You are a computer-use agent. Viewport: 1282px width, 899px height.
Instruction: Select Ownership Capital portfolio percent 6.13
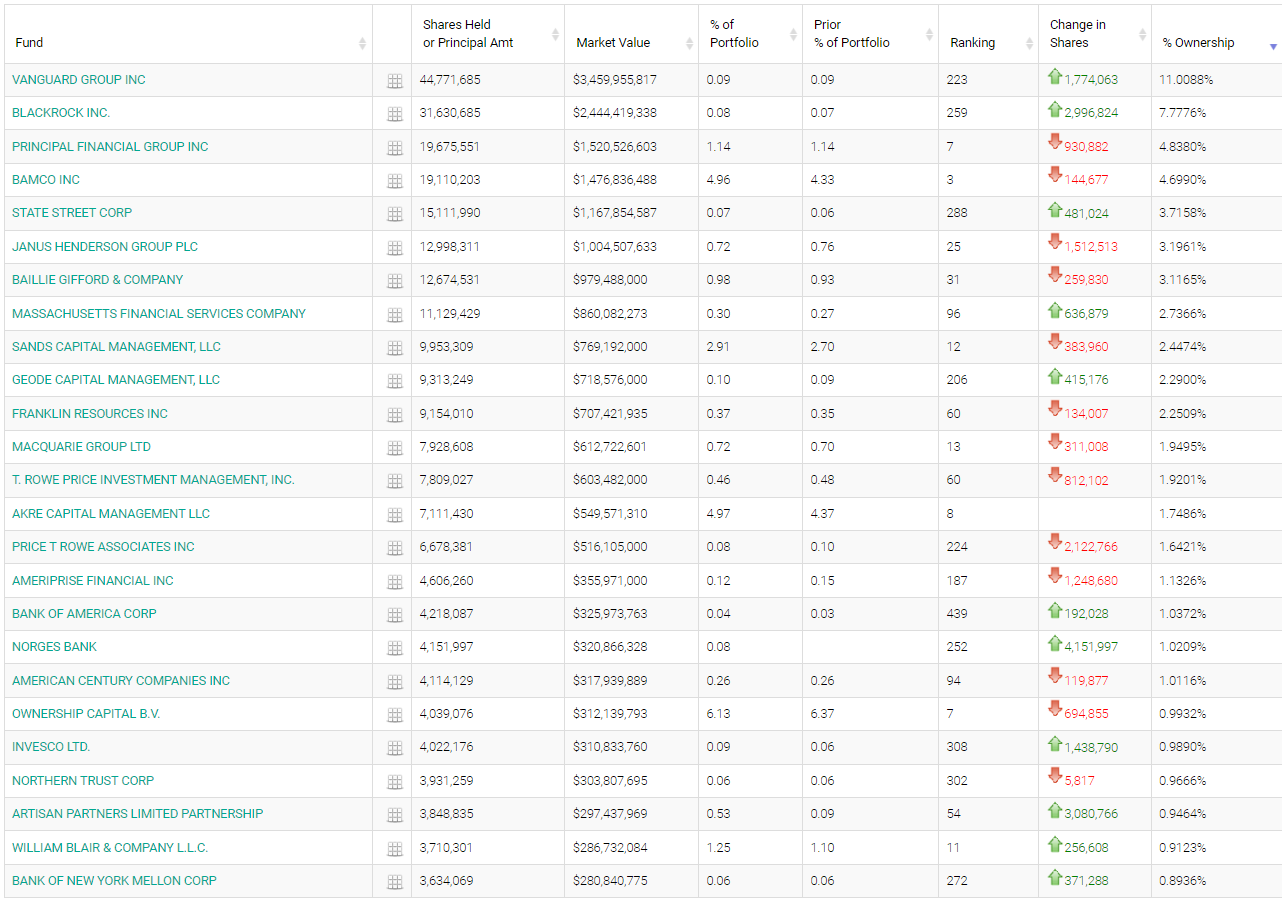click(718, 714)
